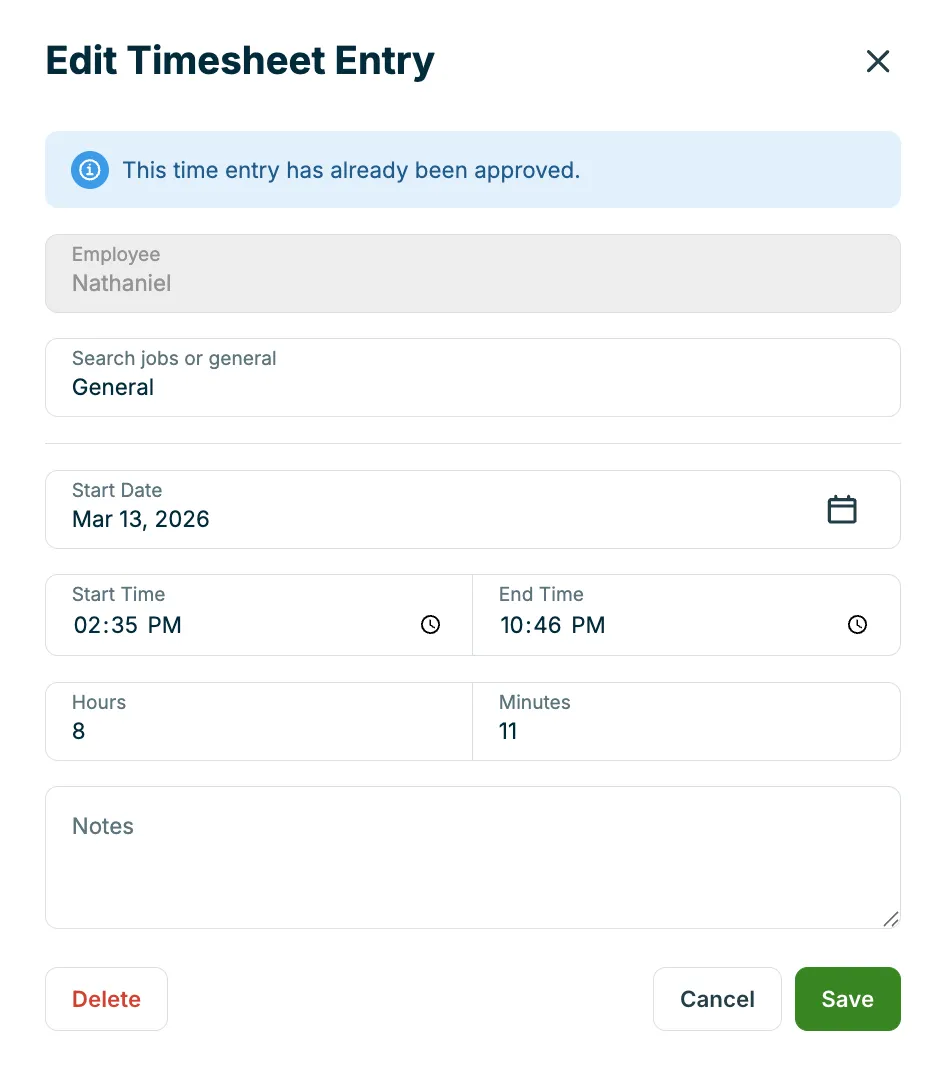Click the Delete button
This screenshot has width=942, height=1078.
point(107,999)
